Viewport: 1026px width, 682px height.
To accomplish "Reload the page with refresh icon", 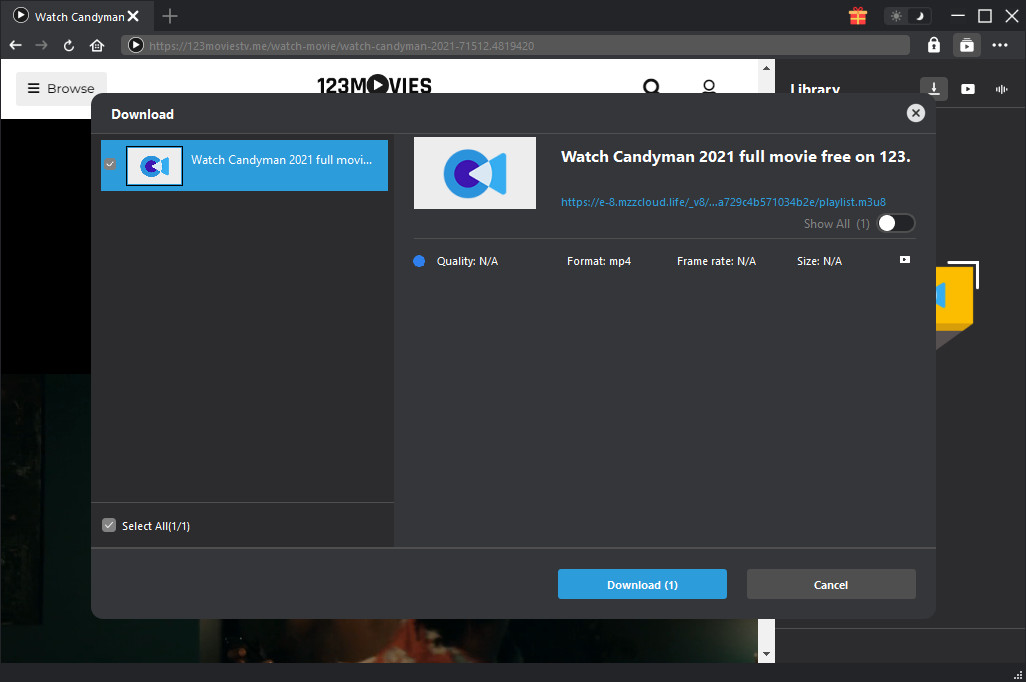I will coord(69,45).
